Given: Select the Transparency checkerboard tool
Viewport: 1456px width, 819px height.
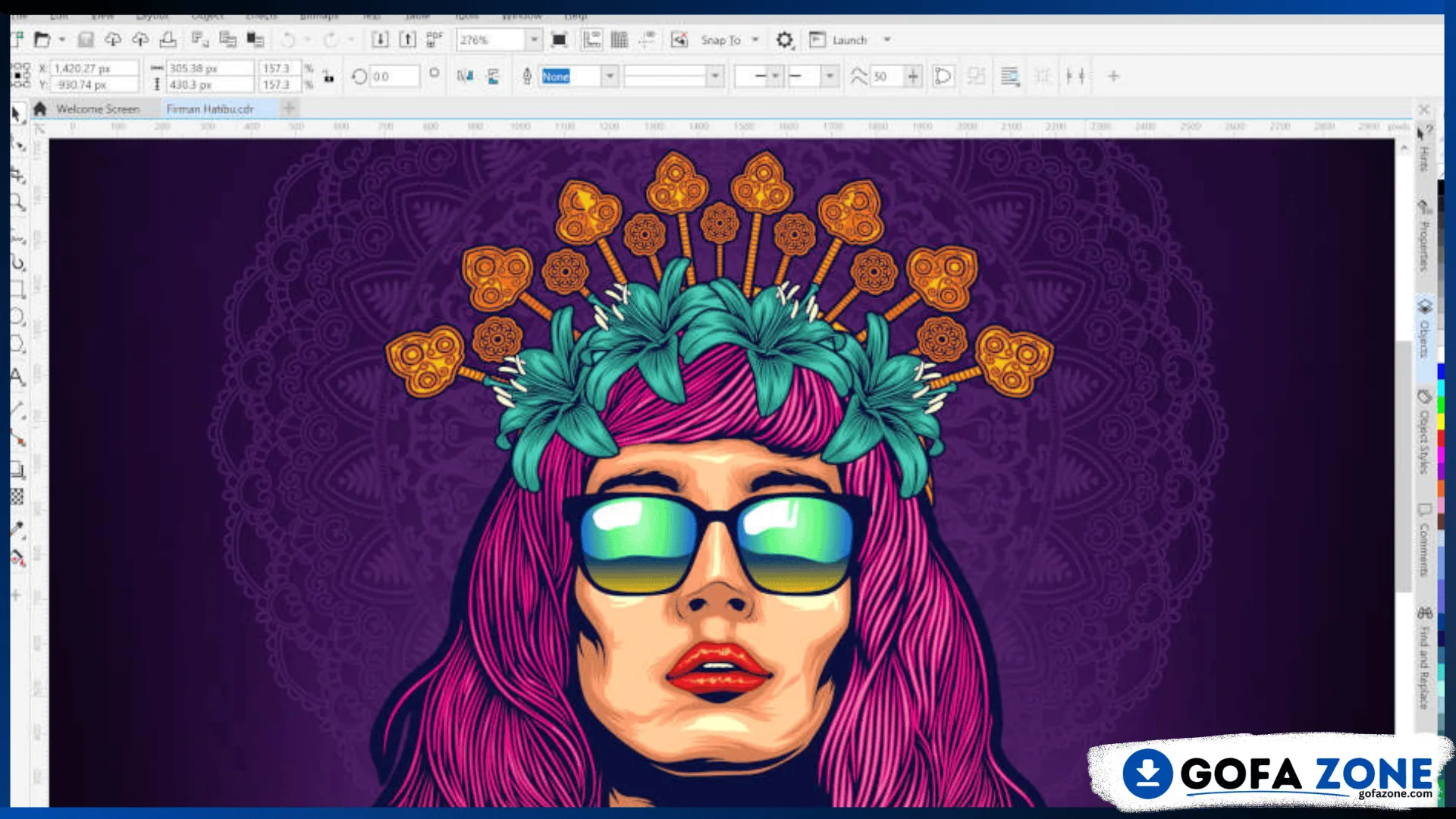Looking at the screenshot, I should pyautogui.click(x=17, y=497).
